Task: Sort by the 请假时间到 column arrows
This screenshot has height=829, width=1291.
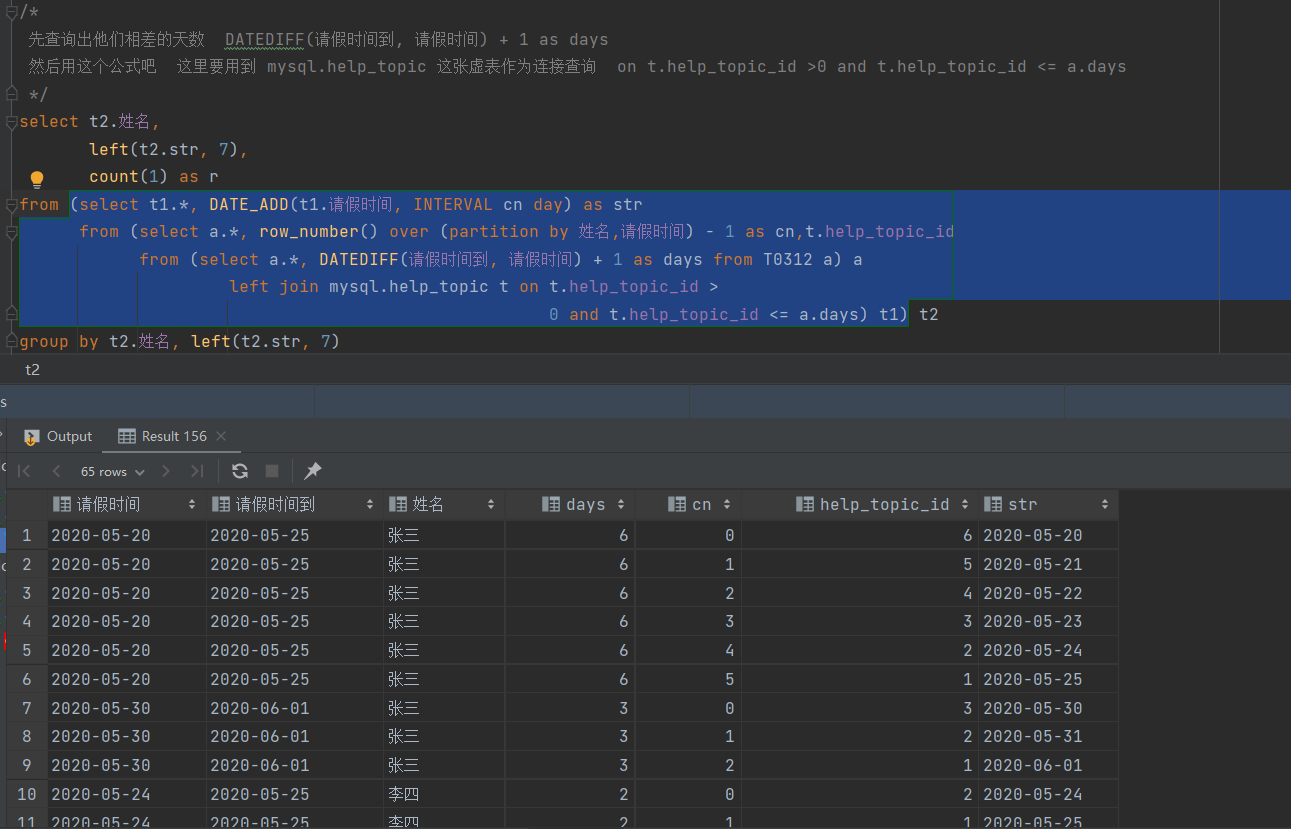Action: click(370, 505)
